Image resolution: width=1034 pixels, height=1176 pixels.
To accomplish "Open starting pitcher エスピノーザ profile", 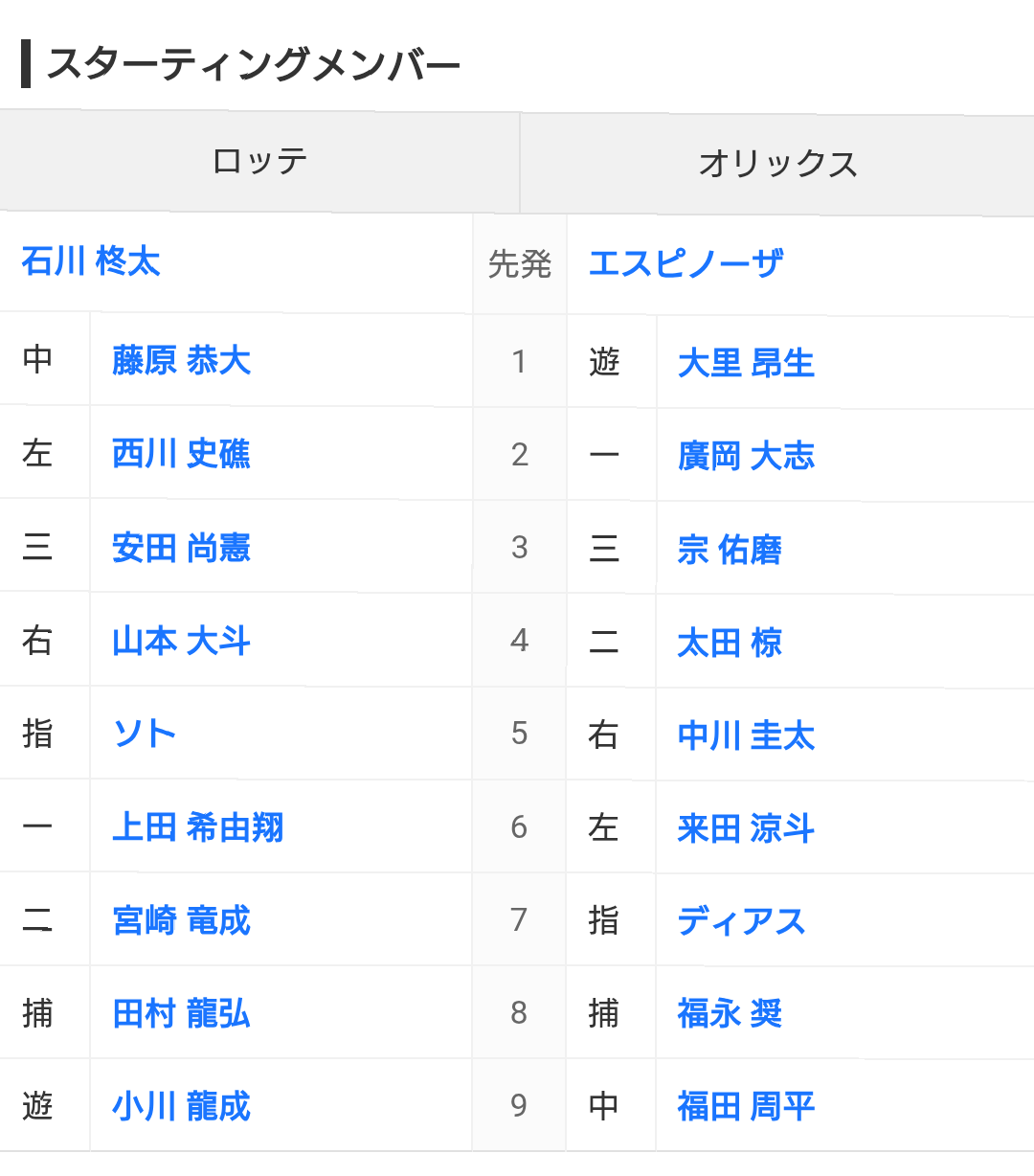I will [x=686, y=263].
